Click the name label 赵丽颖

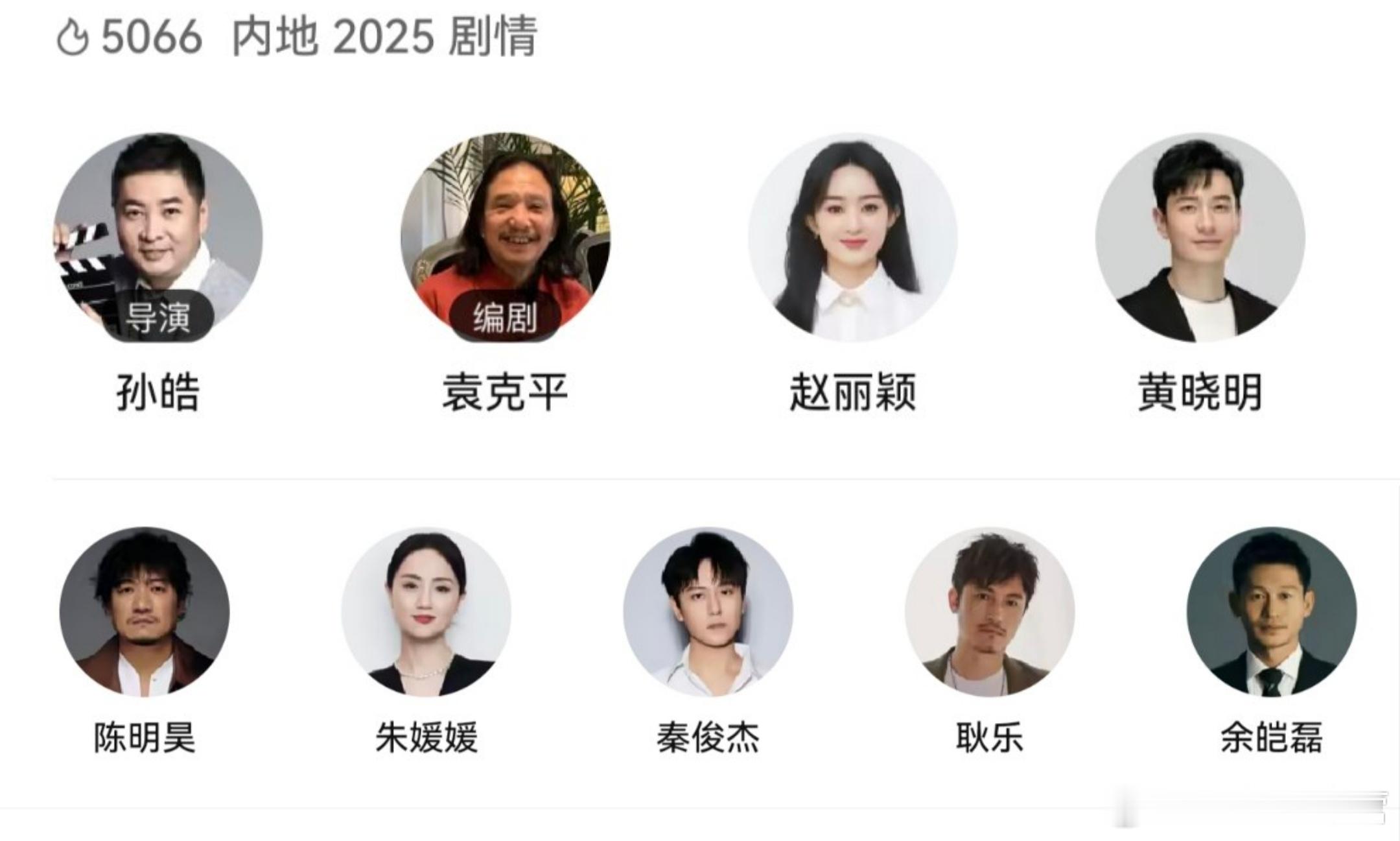853,392
